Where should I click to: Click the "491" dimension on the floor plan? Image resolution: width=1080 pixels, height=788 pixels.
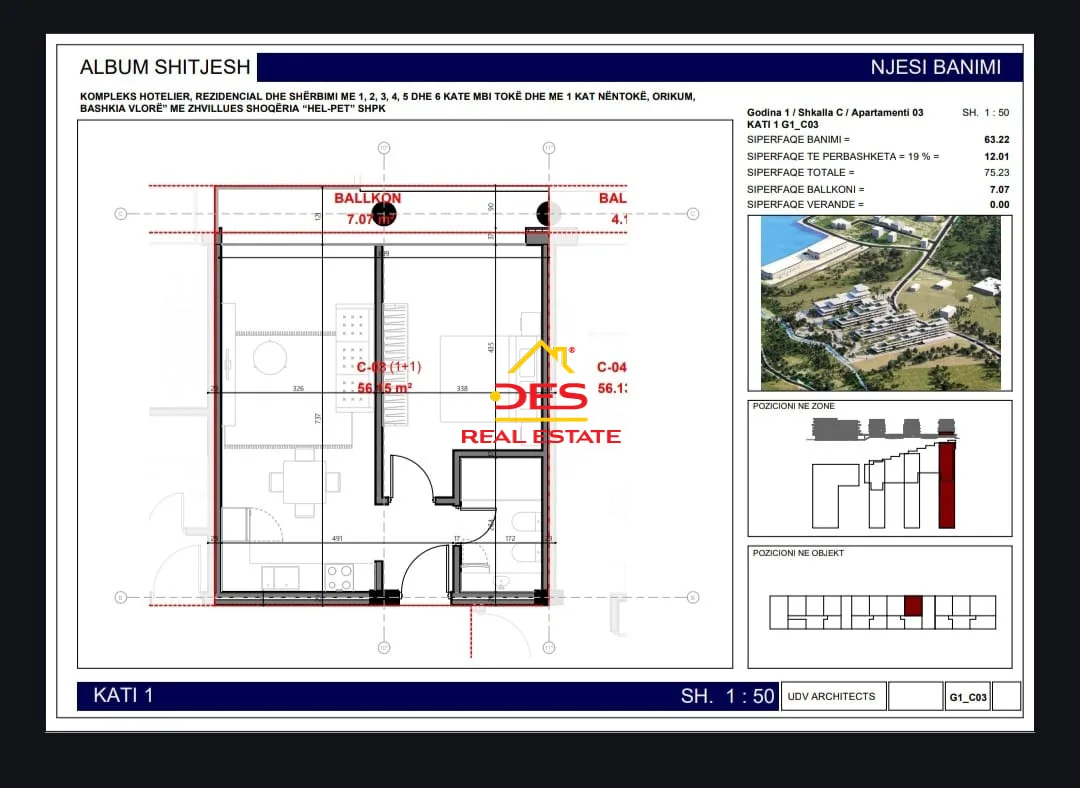coord(337,538)
